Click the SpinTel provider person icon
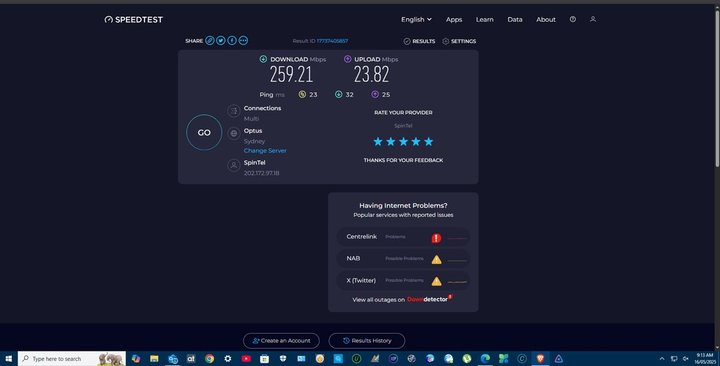720x366 pixels. (x=234, y=165)
